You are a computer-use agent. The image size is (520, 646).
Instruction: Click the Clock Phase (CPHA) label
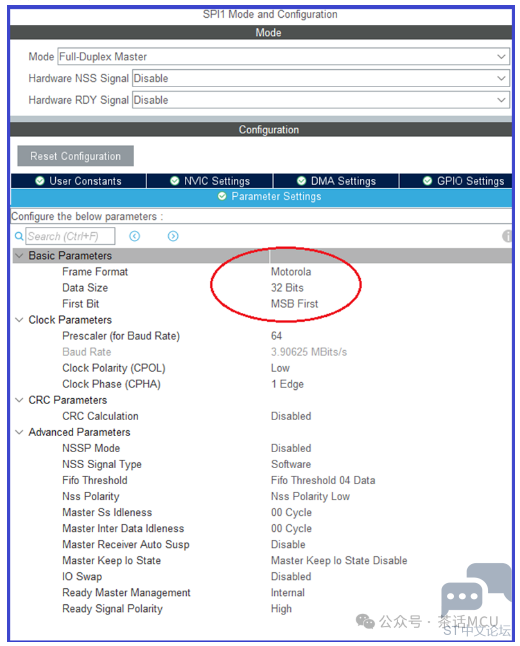tap(111, 384)
